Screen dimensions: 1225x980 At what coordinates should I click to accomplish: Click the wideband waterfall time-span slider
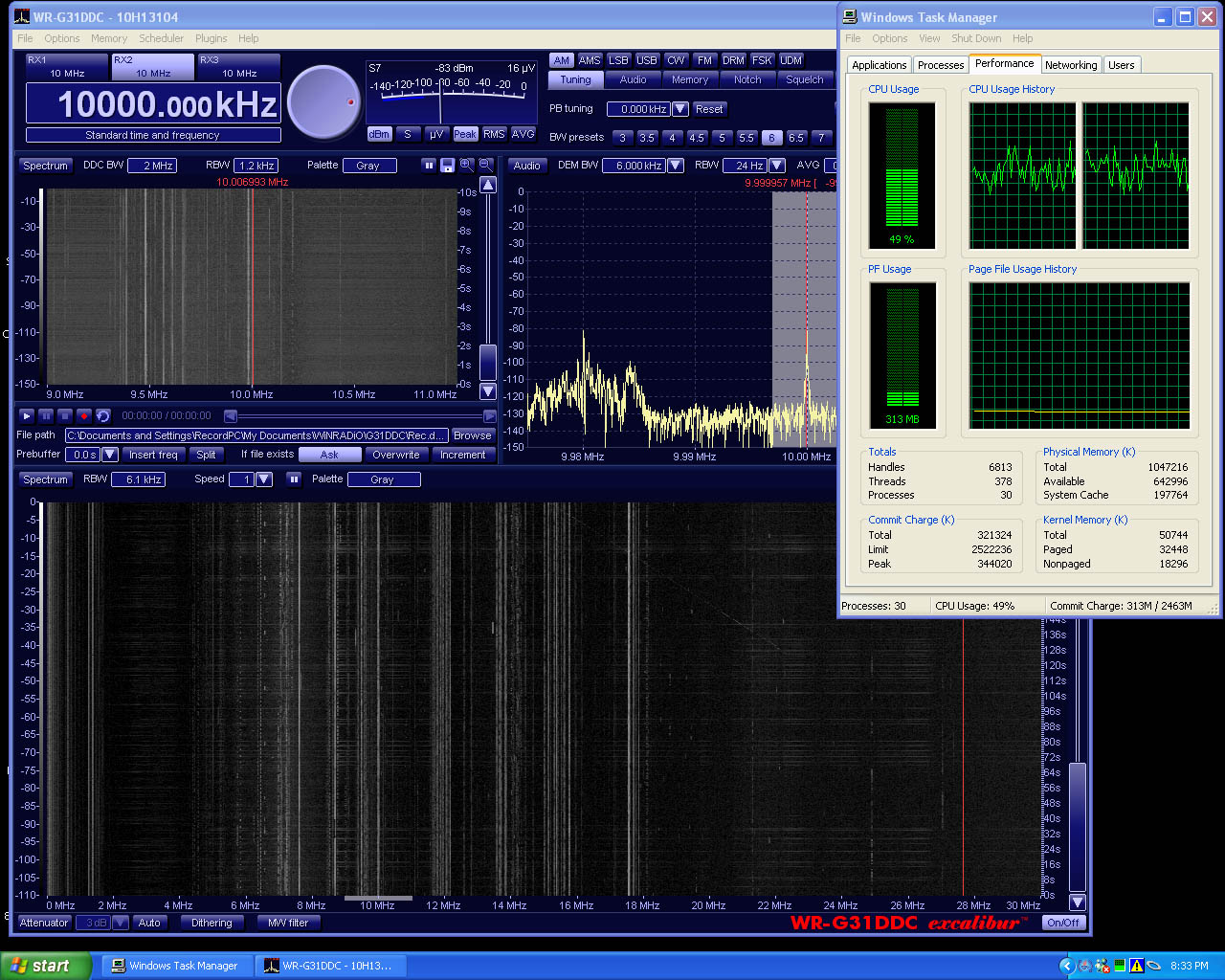point(1078,827)
